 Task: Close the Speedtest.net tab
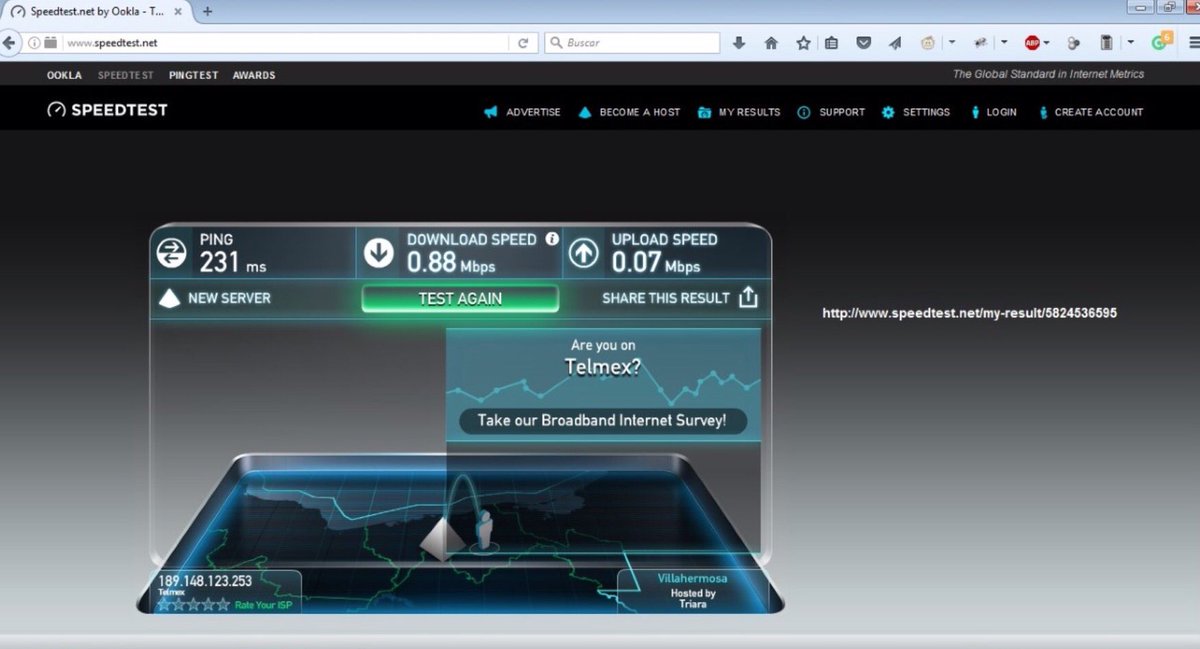[x=179, y=11]
